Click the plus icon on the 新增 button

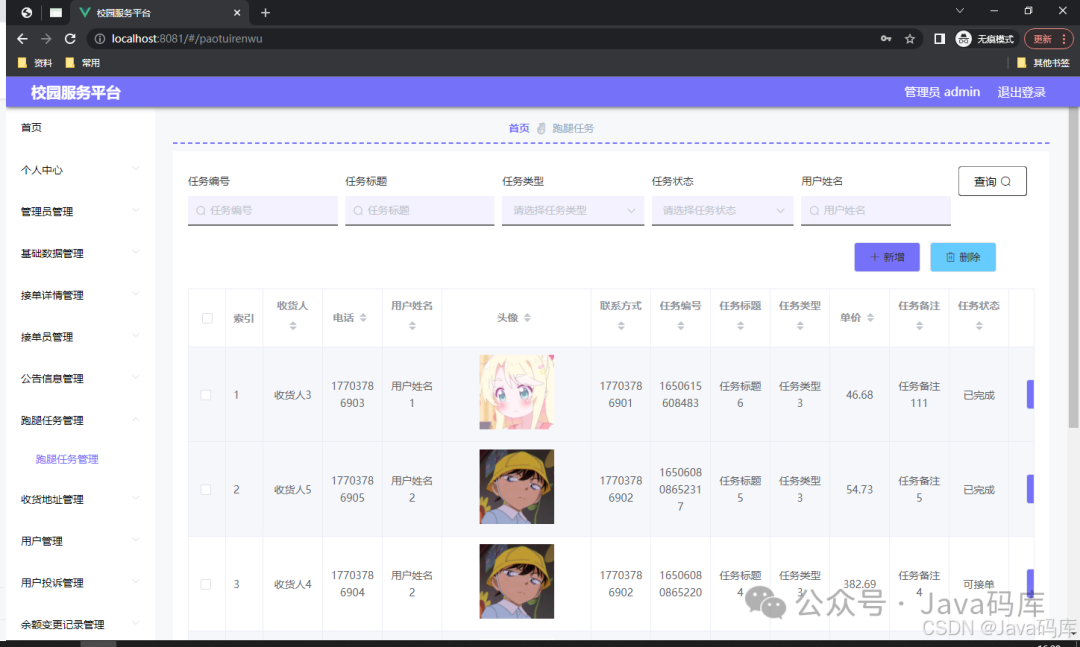(873, 257)
